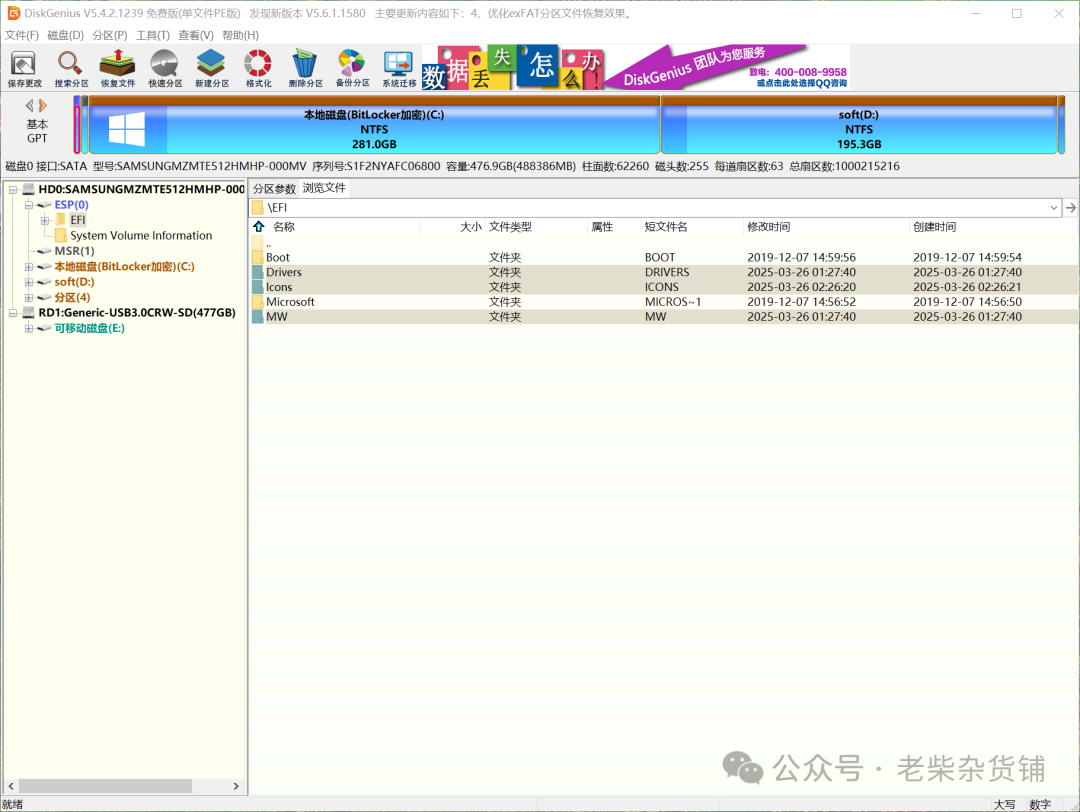Click the tree panel horizontal scrollbar thumb
The width and height of the screenshot is (1080, 812).
click(x=105, y=786)
